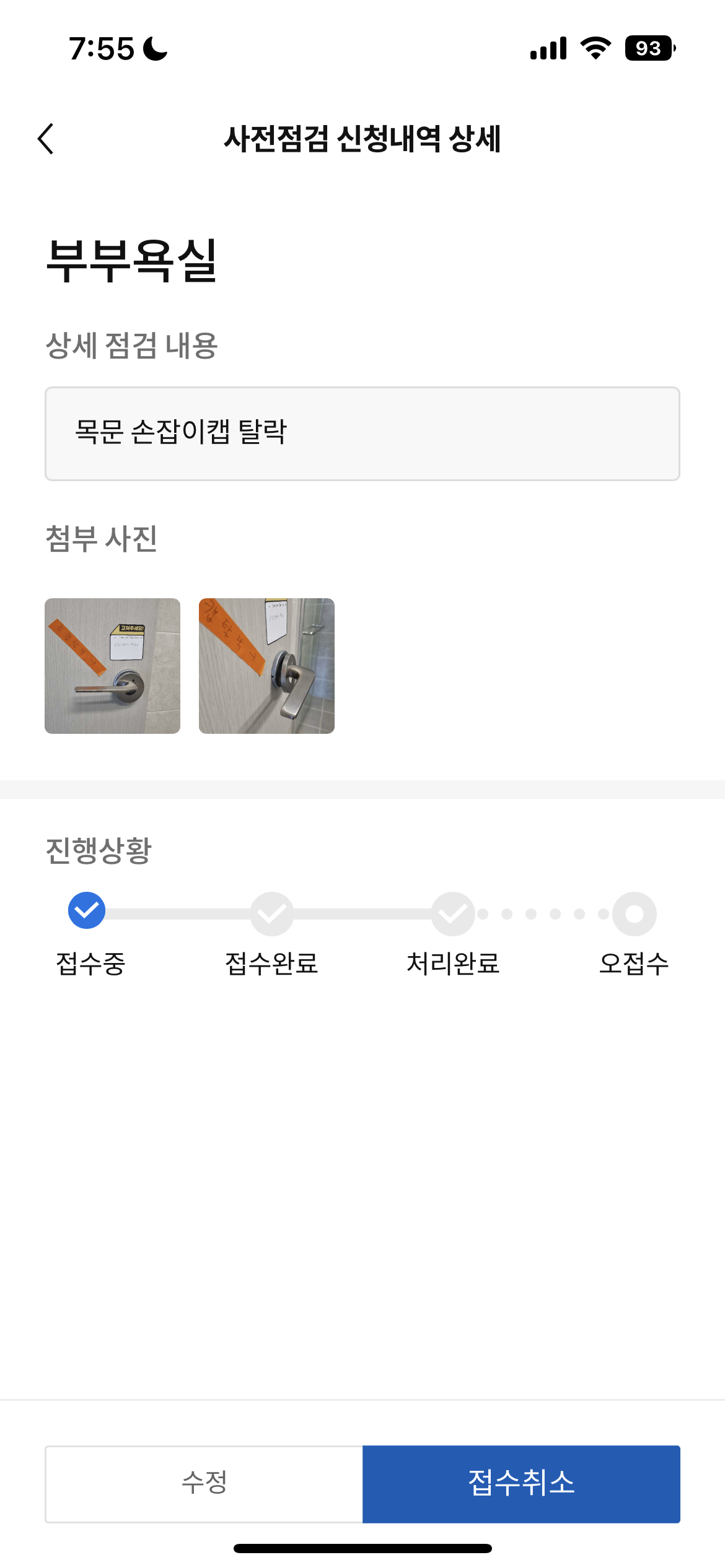Tap the 처리완료 checkmark step icon
Image resolution: width=725 pixels, height=1568 pixels.
pyautogui.click(x=453, y=913)
